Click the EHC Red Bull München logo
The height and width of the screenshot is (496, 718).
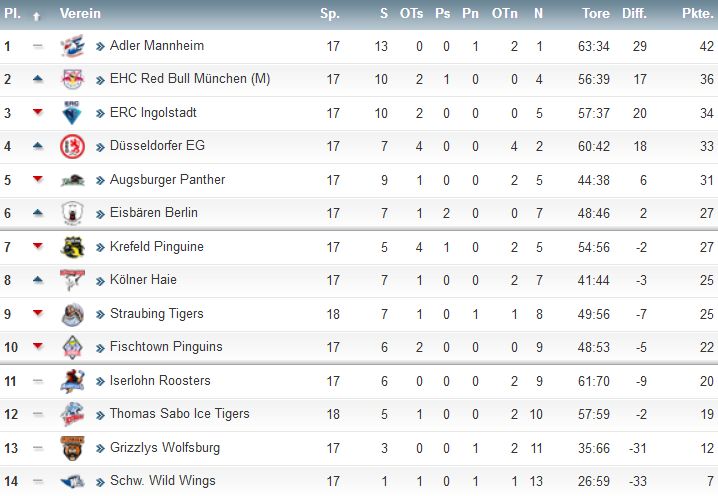point(72,79)
